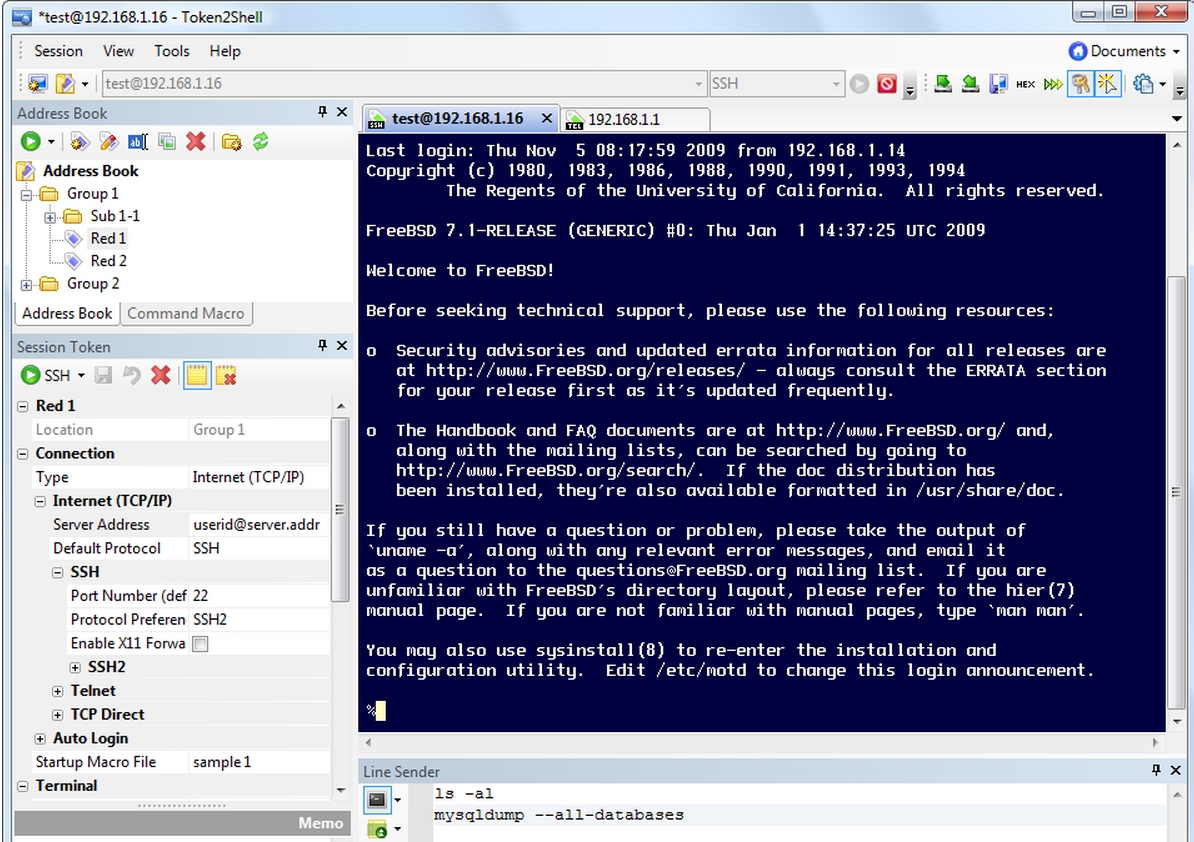
Task: Click the delete memo note icon
Action: (x=226, y=375)
